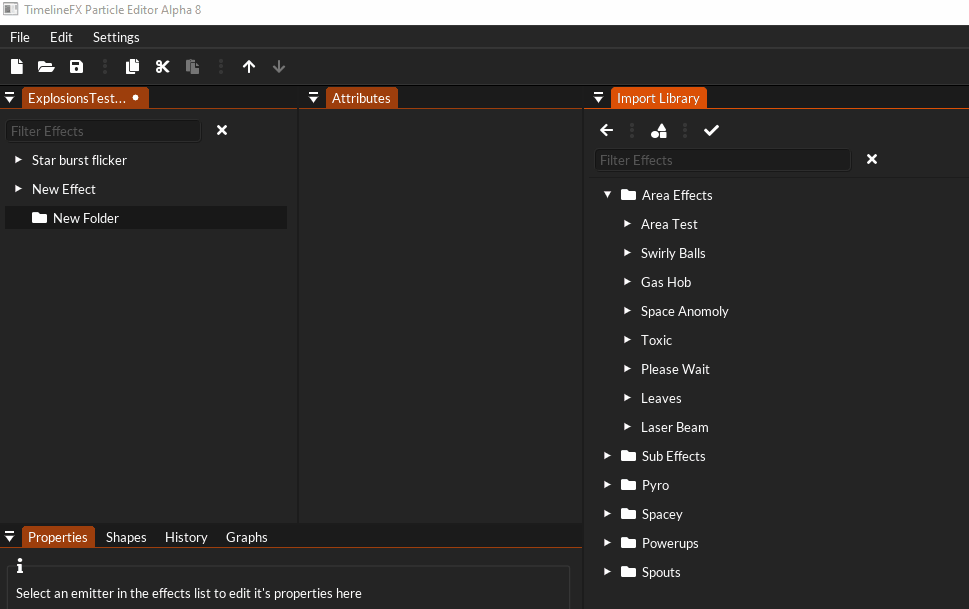Viewport: 969px width, 609px height.
Task: Click the Cut scissors icon
Action: pyautogui.click(x=162, y=67)
